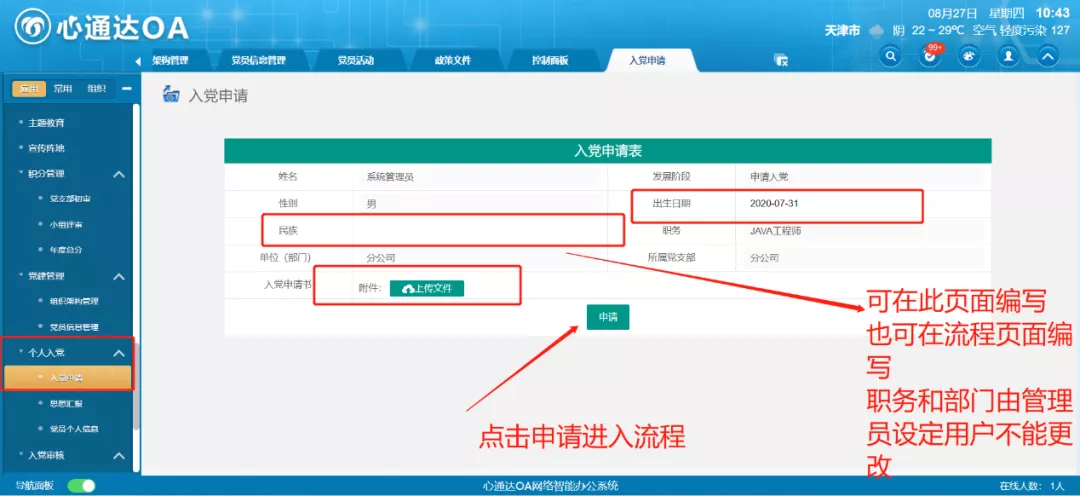Click the search magnifier icon in header
This screenshot has width=1080, height=496.
coord(891,57)
